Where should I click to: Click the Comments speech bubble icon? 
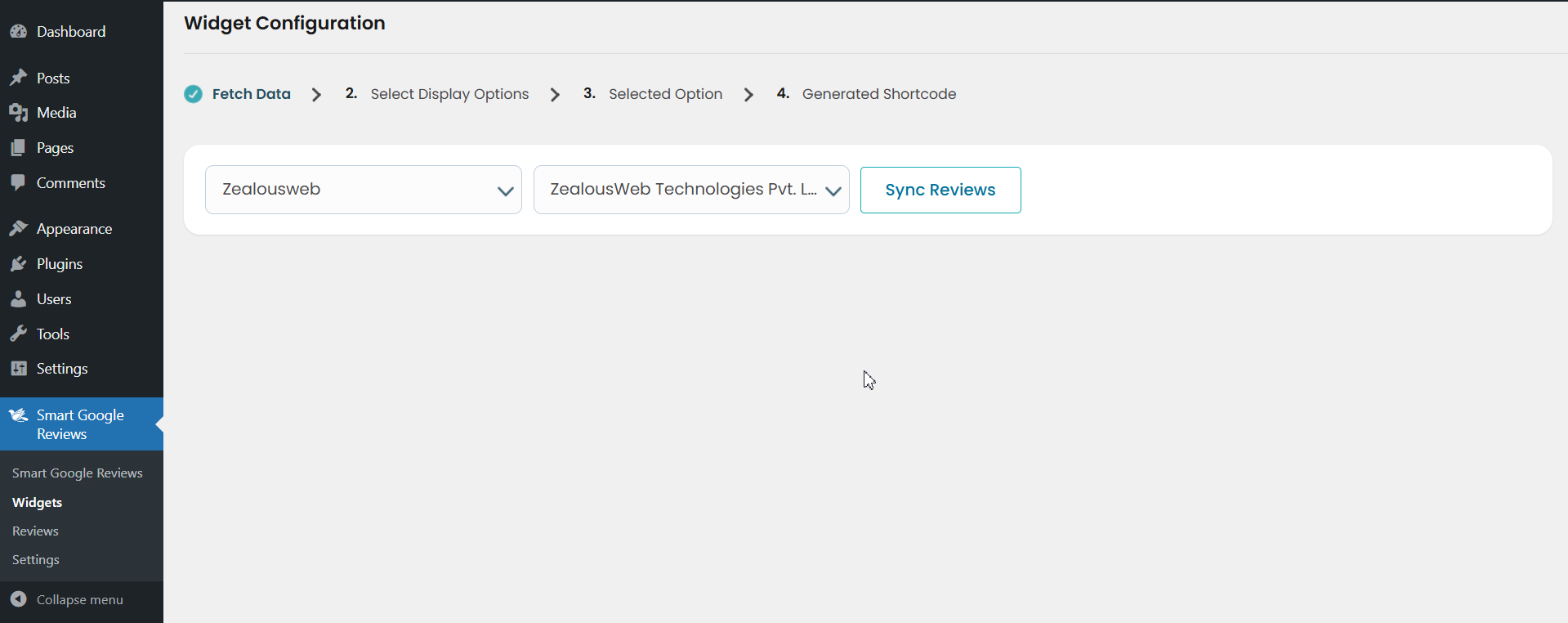[x=19, y=183]
